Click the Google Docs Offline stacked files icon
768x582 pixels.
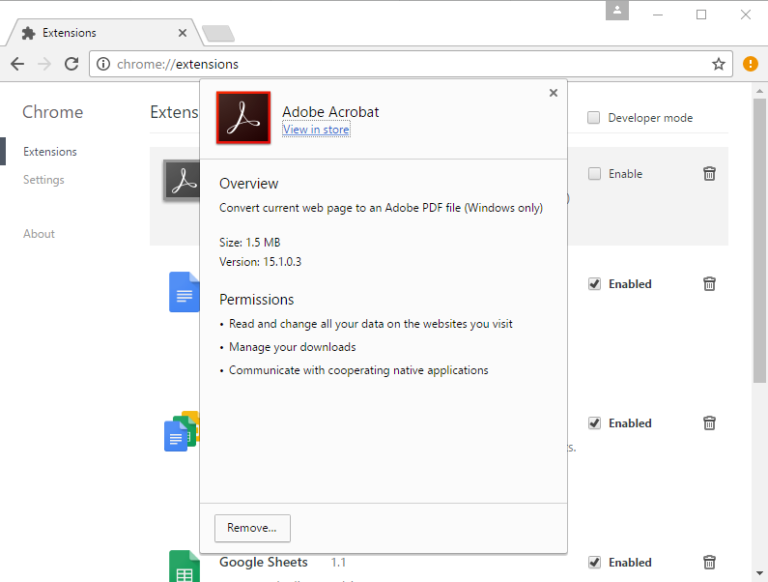click(182, 431)
